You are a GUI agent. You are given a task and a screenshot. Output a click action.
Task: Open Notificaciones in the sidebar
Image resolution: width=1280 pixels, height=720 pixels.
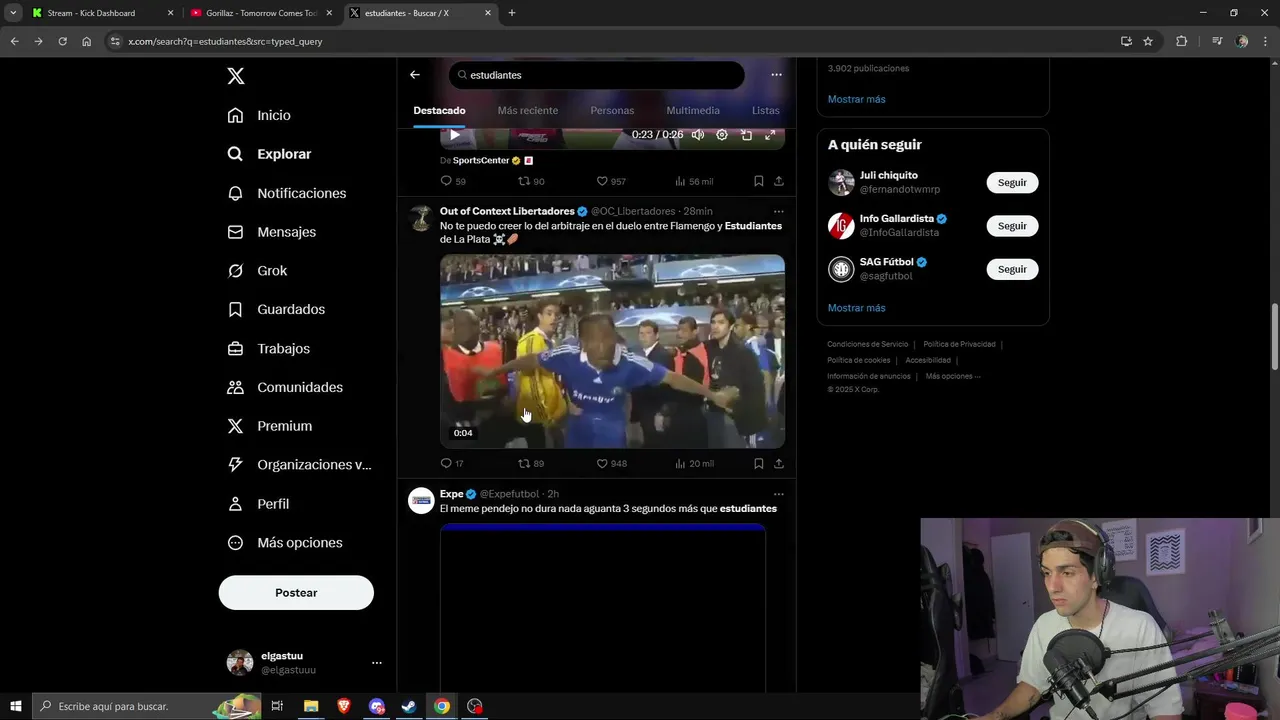coord(286,193)
